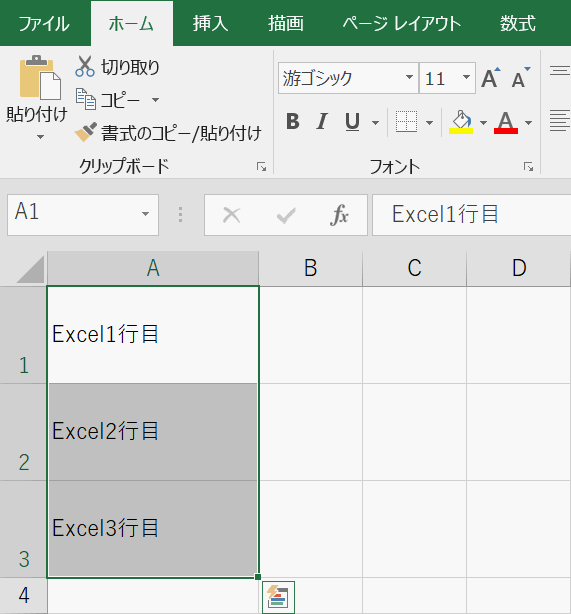Select column A header

153,268
